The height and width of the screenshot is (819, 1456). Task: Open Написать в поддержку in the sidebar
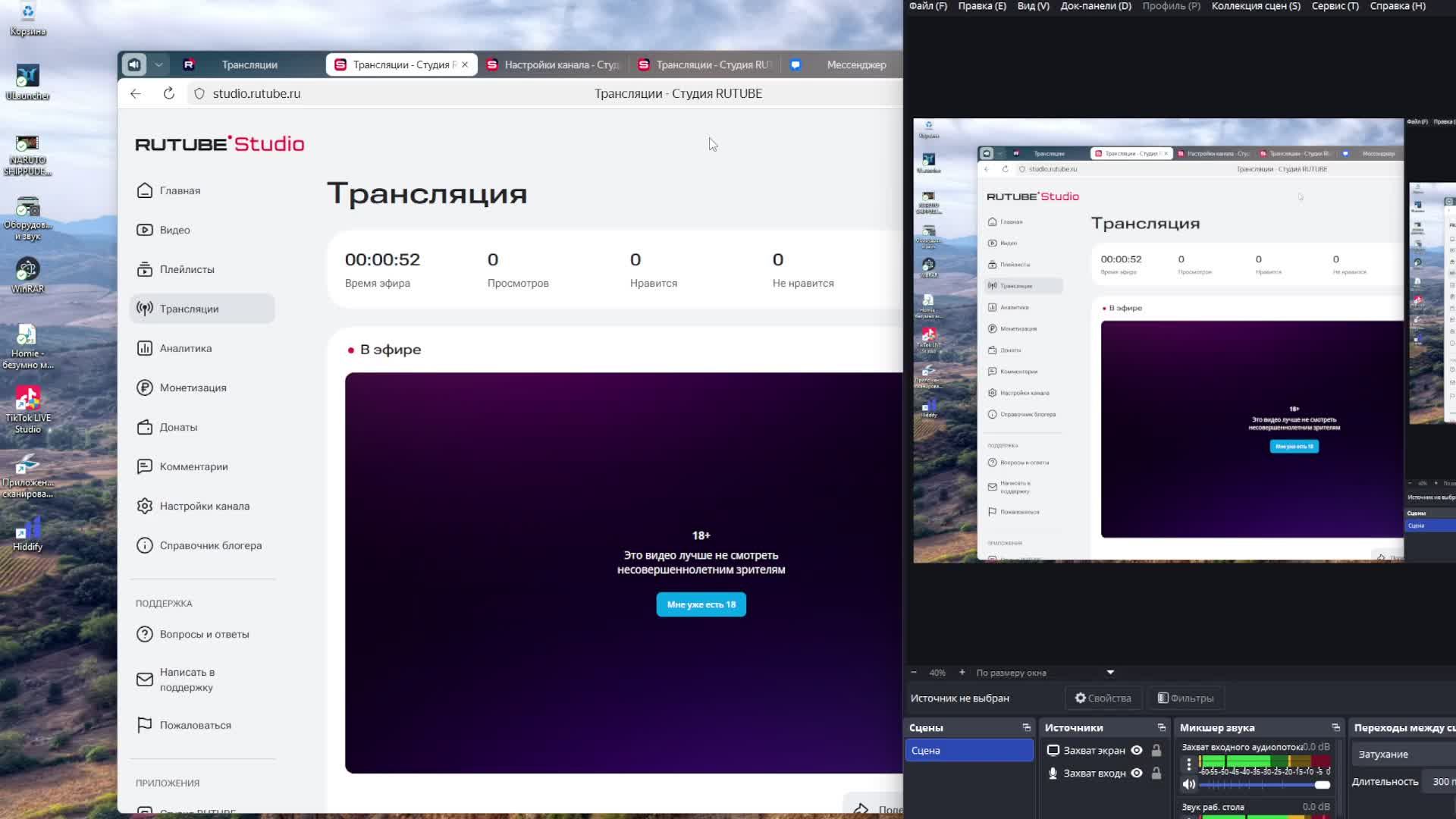[x=187, y=679]
